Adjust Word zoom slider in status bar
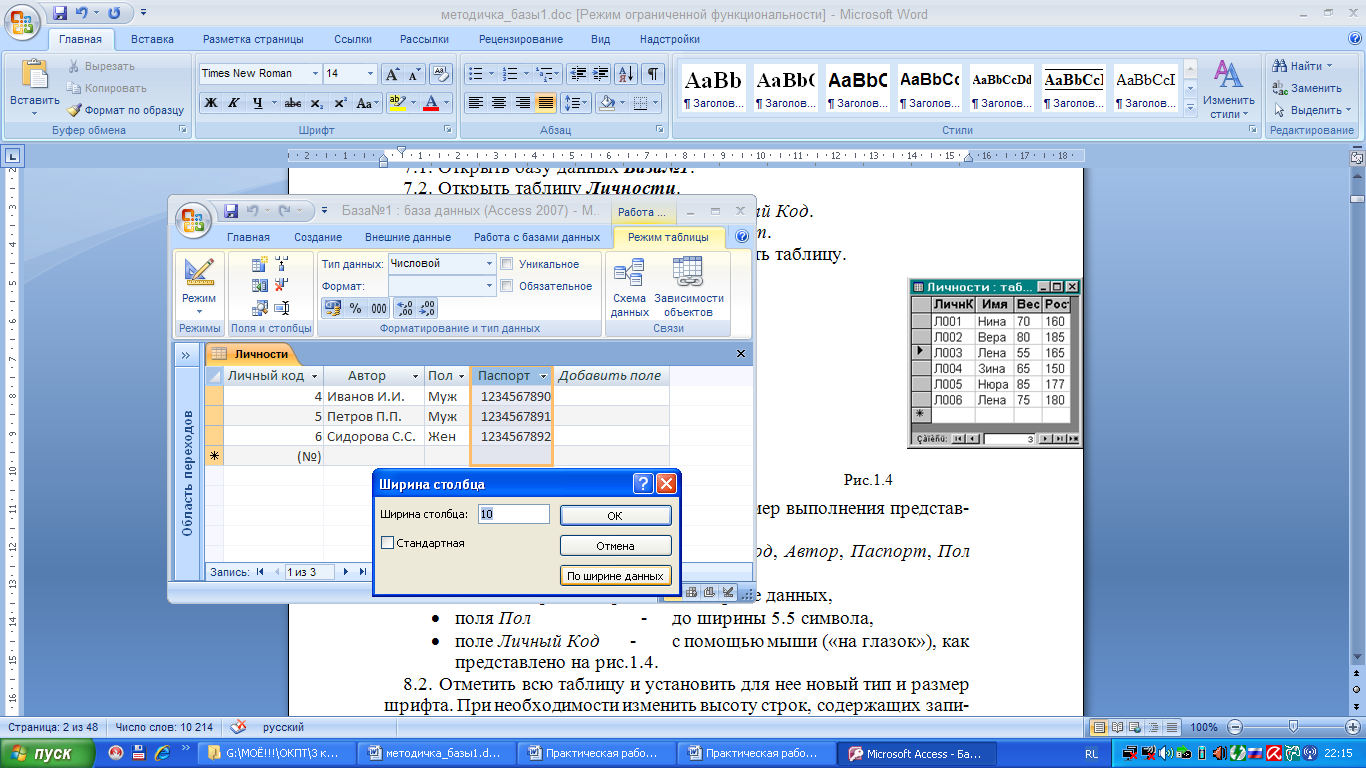The height and width of the screenshot is (768, 1366). pyautogui.click(x=1293, y=727)
